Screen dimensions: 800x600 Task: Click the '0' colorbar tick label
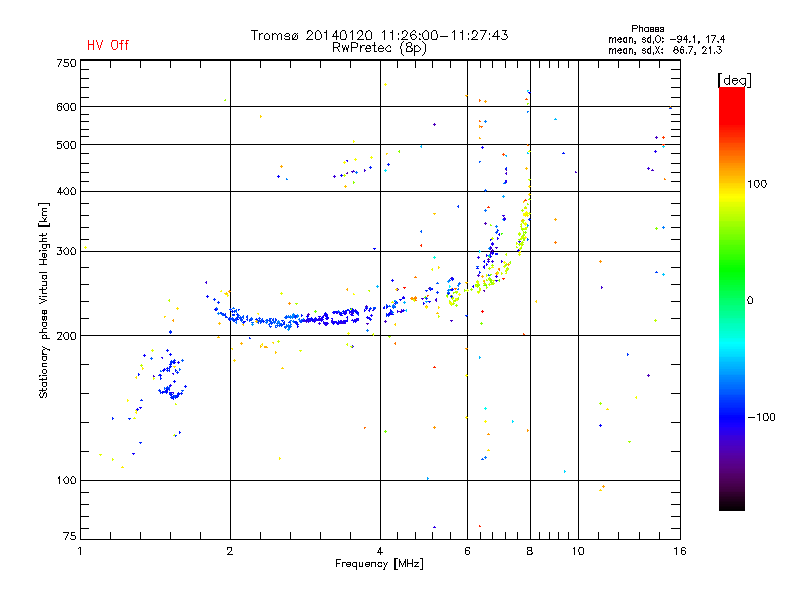pos(749,300)
